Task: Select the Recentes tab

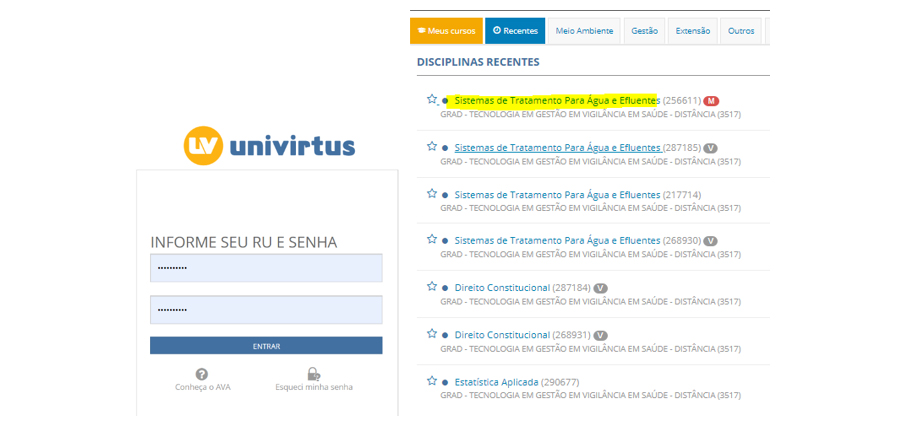Action: point(515,31)
